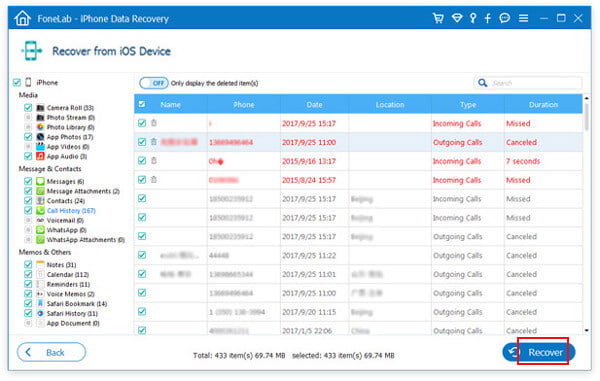Open the Facebook share icon
600x381 pixels.
pyautogui.click(x=488, y=18)
